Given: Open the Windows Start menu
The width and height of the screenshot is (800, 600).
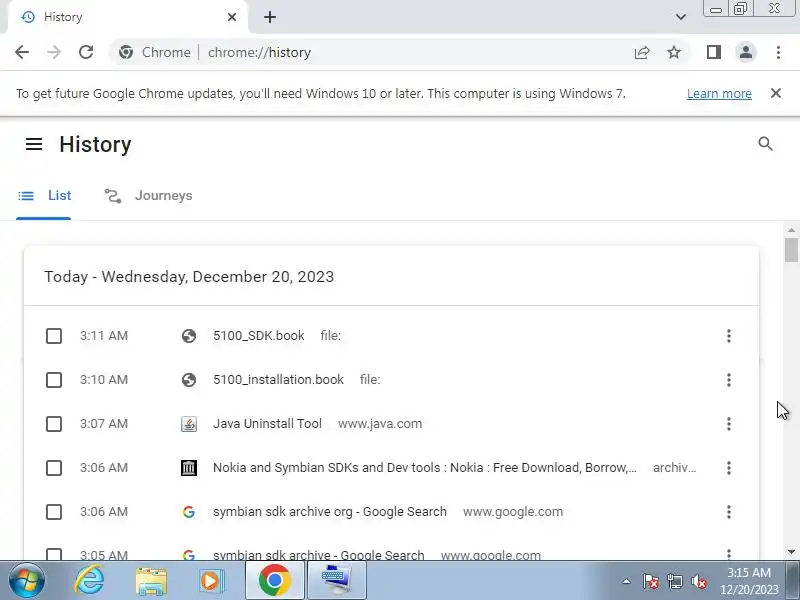Looking at the screenshot, I should tap(26, 580).
